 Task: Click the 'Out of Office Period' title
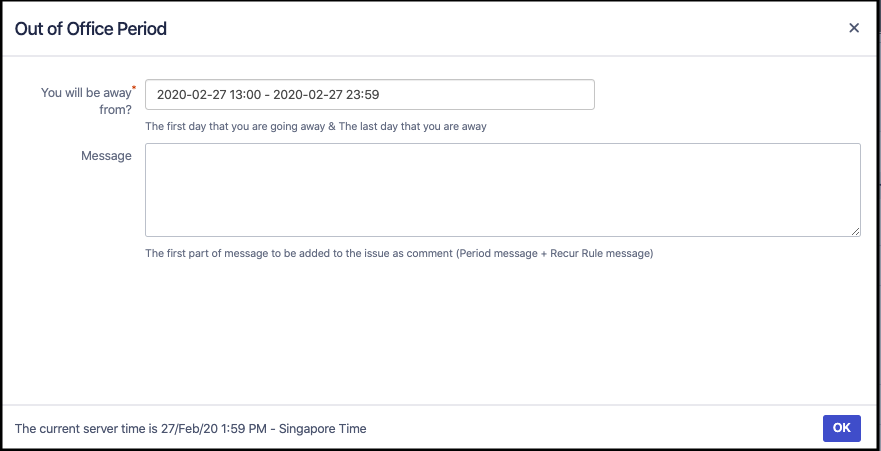pyautogui.click(x=91, y=29)
